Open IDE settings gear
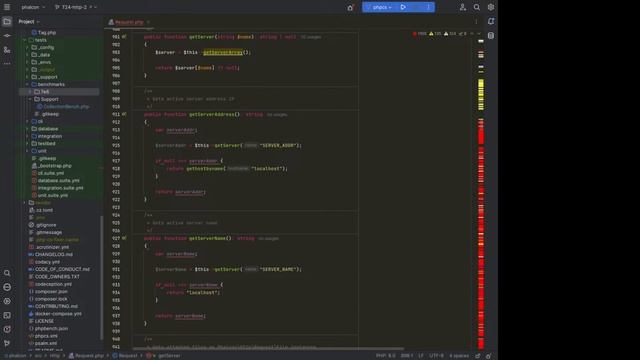Screen dimensions: 640x360 pyautogui.click(x=491, y=7)
